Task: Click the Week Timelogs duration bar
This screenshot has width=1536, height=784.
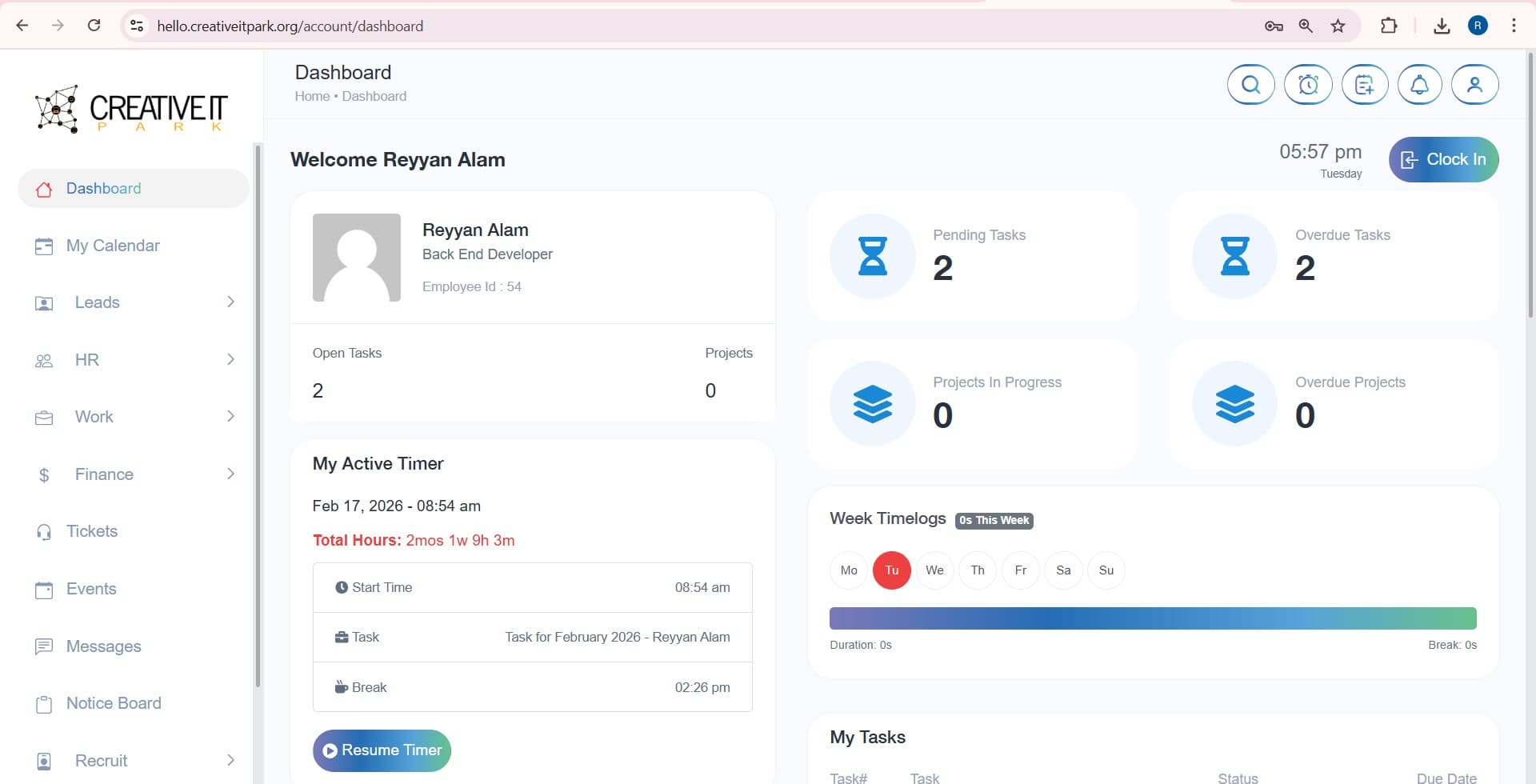Action: click(1152, 618)
